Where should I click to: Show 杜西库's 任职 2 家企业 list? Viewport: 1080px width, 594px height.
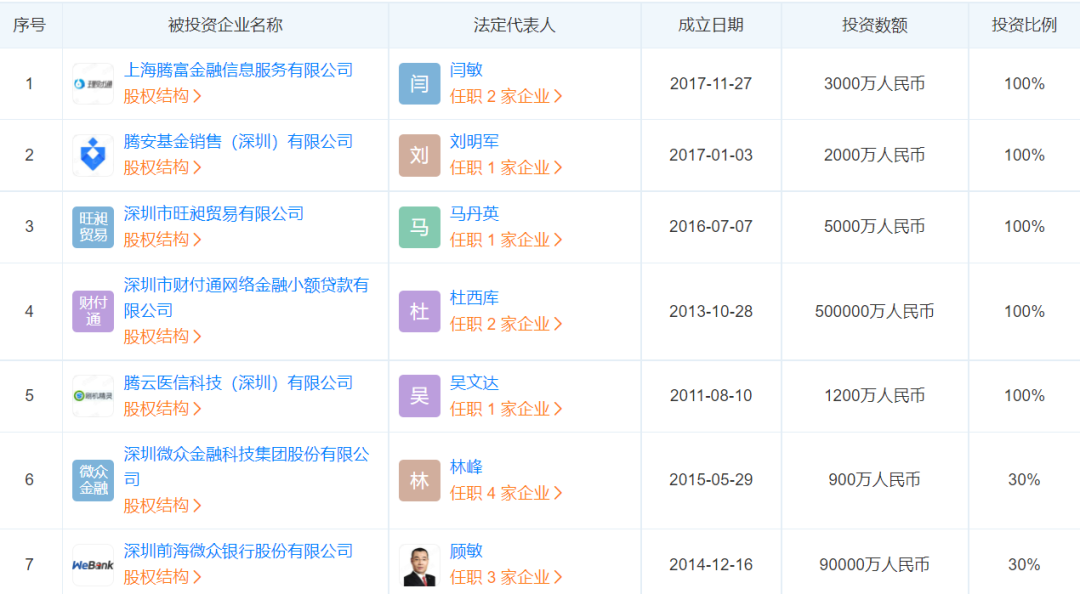click(506, 324)
